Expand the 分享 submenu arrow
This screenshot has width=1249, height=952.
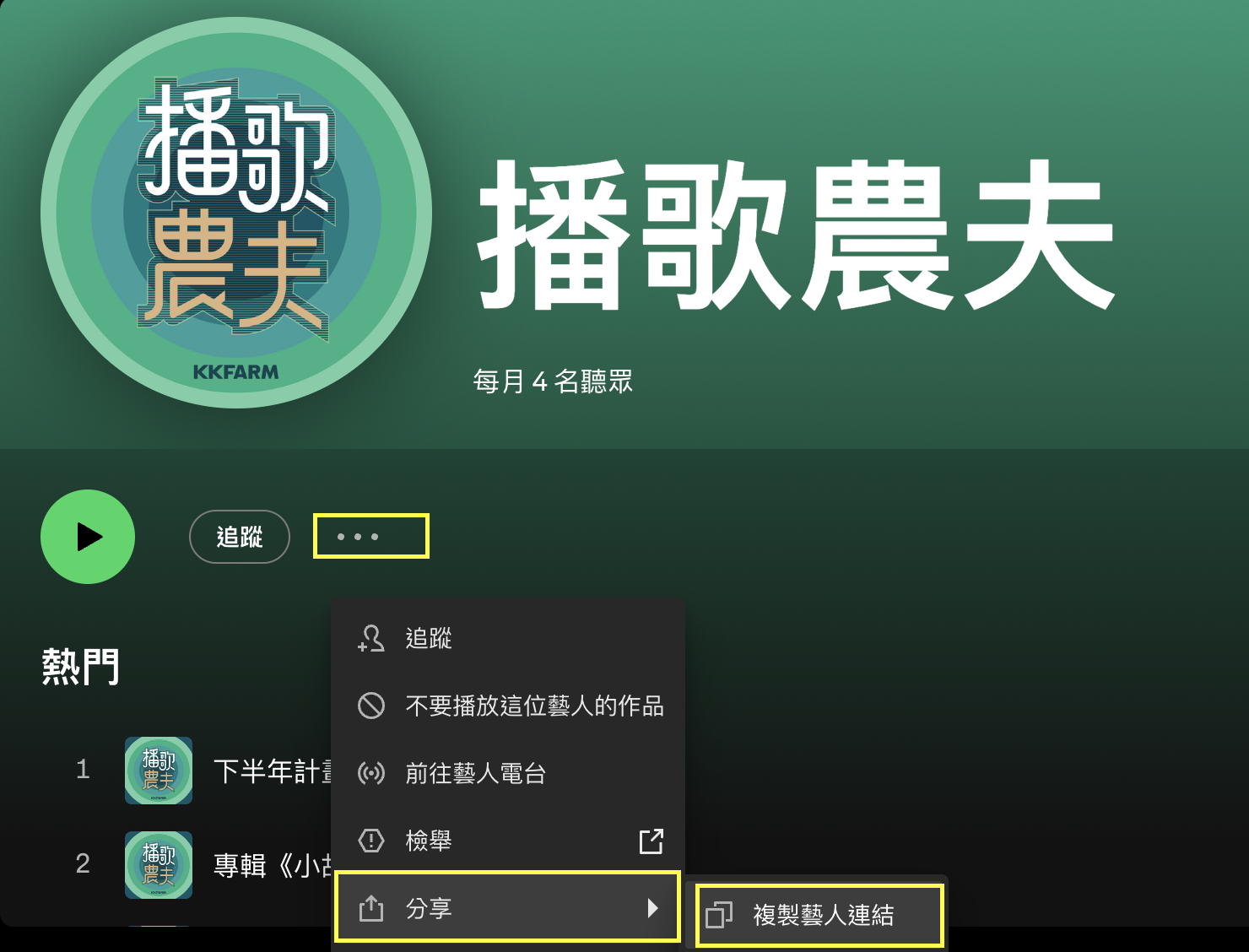tap(652, 908)
